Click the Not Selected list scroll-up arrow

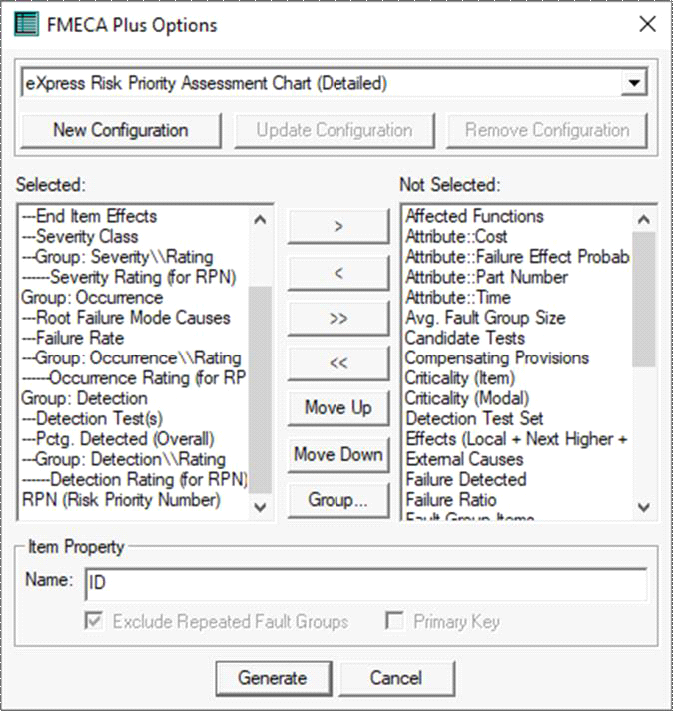644,220
